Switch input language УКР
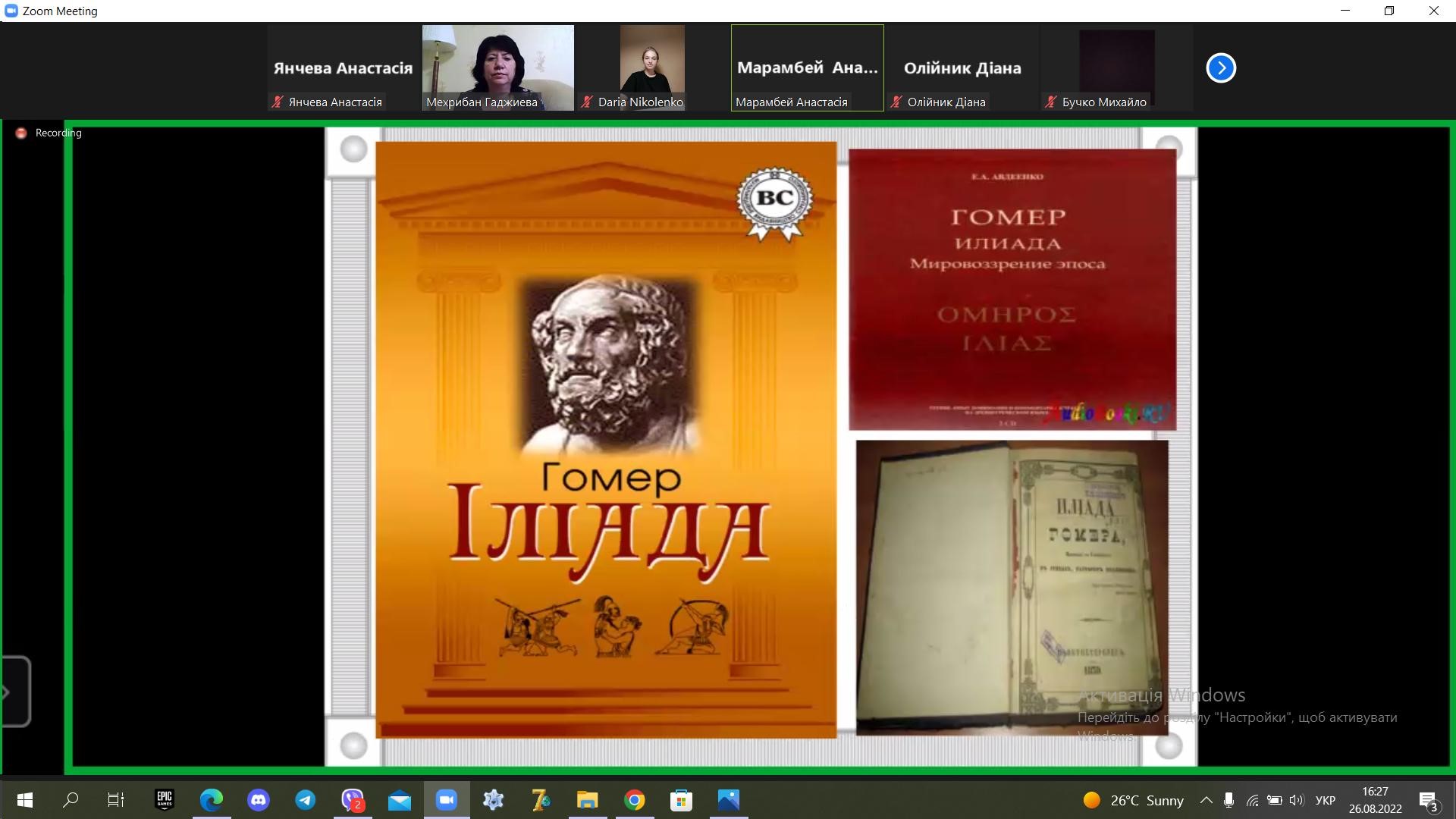The height and width of the screenshot is (819, 1456). [x=1326, y=800]
